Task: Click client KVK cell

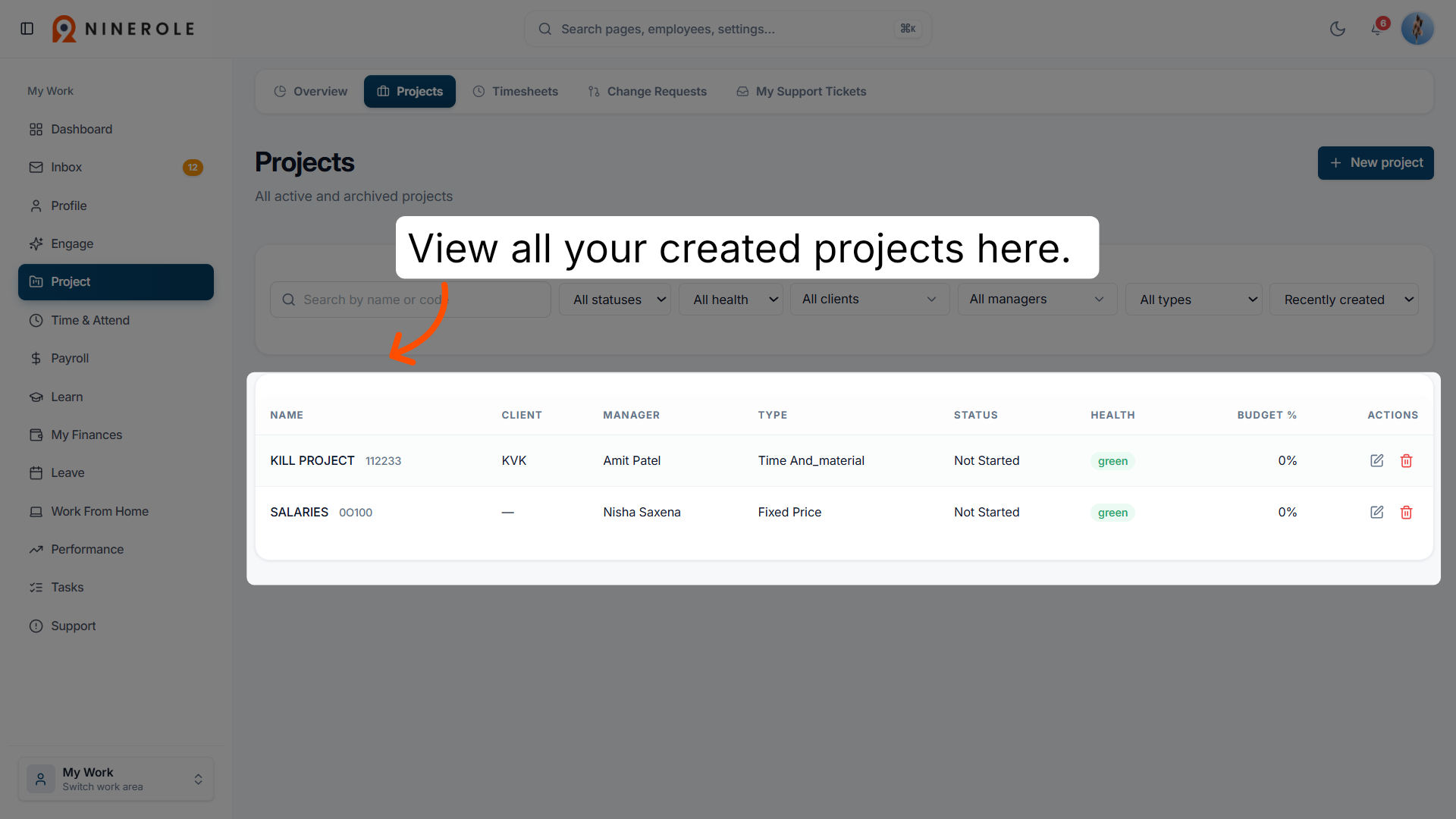Action: 514,460
